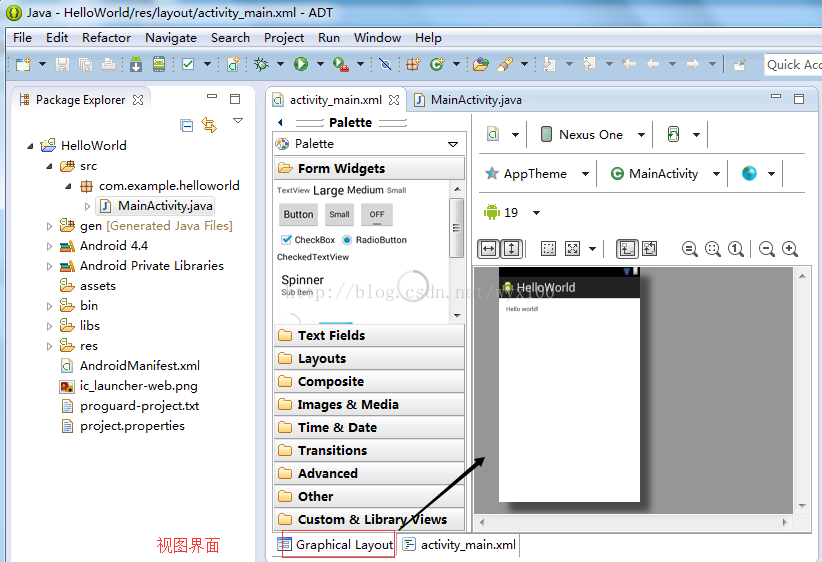The height and width of the screenshot is (562, 822).
Task: Open the File menu
Action: point(22,38)
